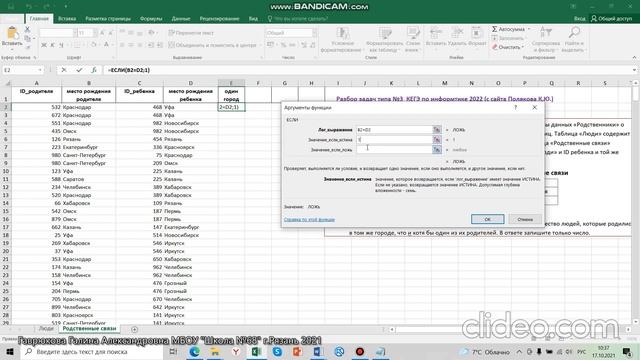Open PowerPoint icon in taskbar
The height and width of the screenshot is (360, 640).
tap(298, 351)
